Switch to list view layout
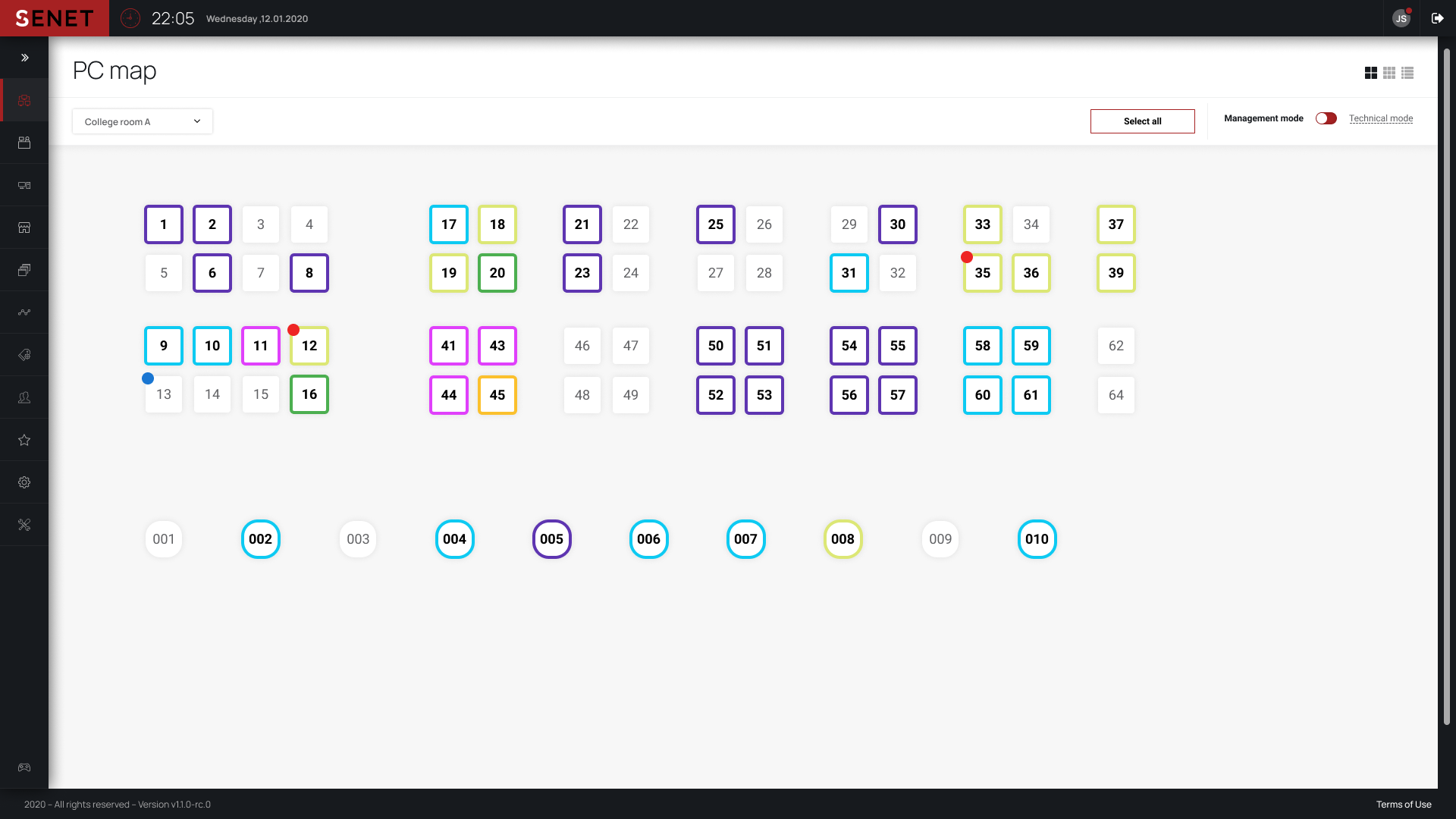 pyautogui.click(x=1407, y=73)
